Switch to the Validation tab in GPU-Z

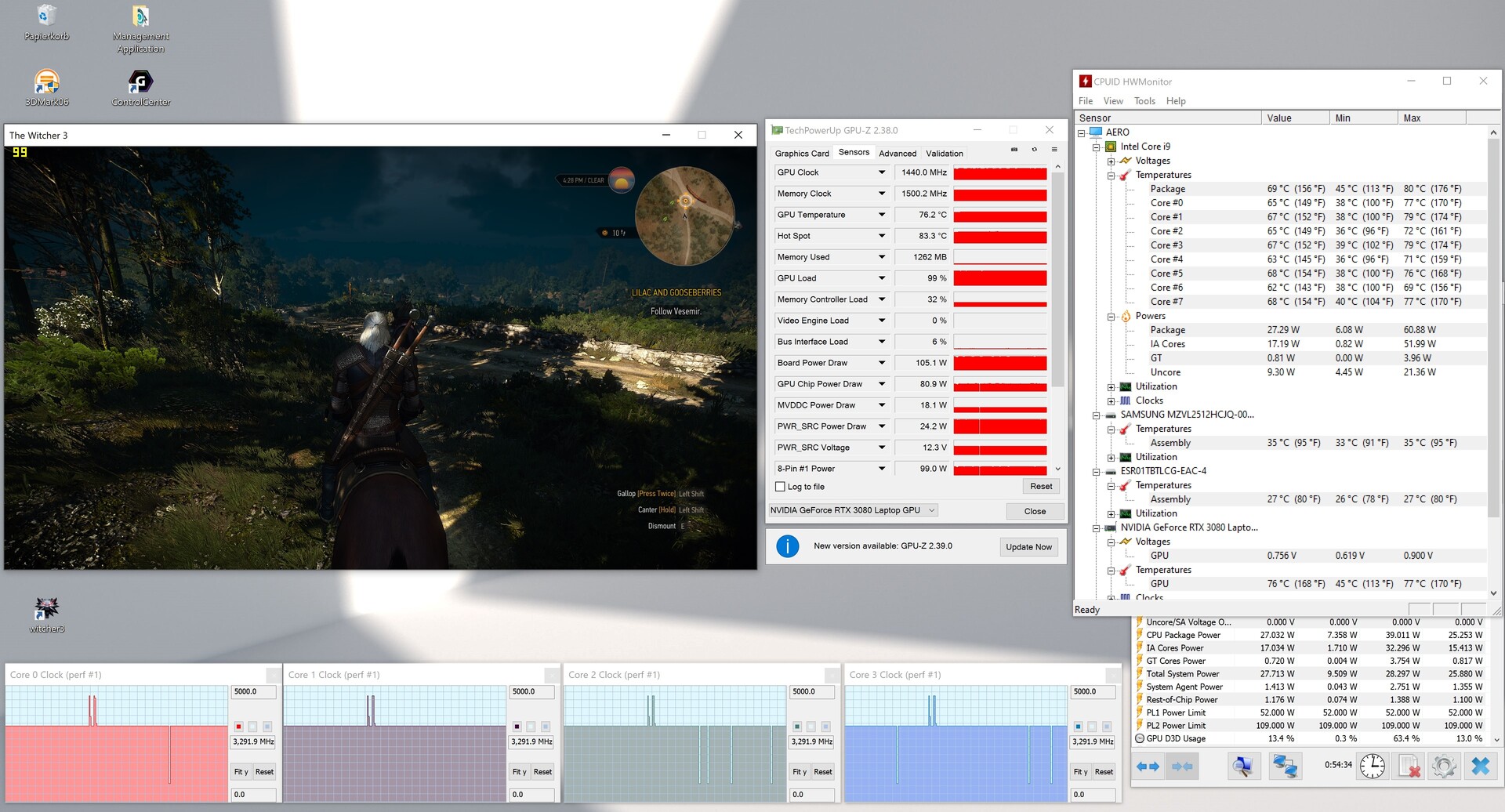945,154
